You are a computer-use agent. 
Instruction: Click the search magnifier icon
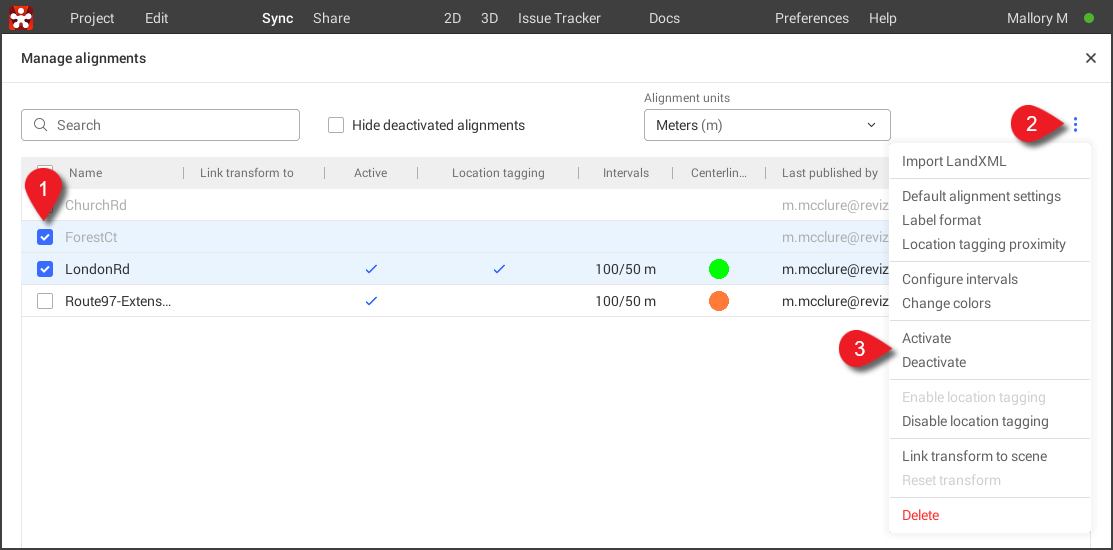(41, 125)
